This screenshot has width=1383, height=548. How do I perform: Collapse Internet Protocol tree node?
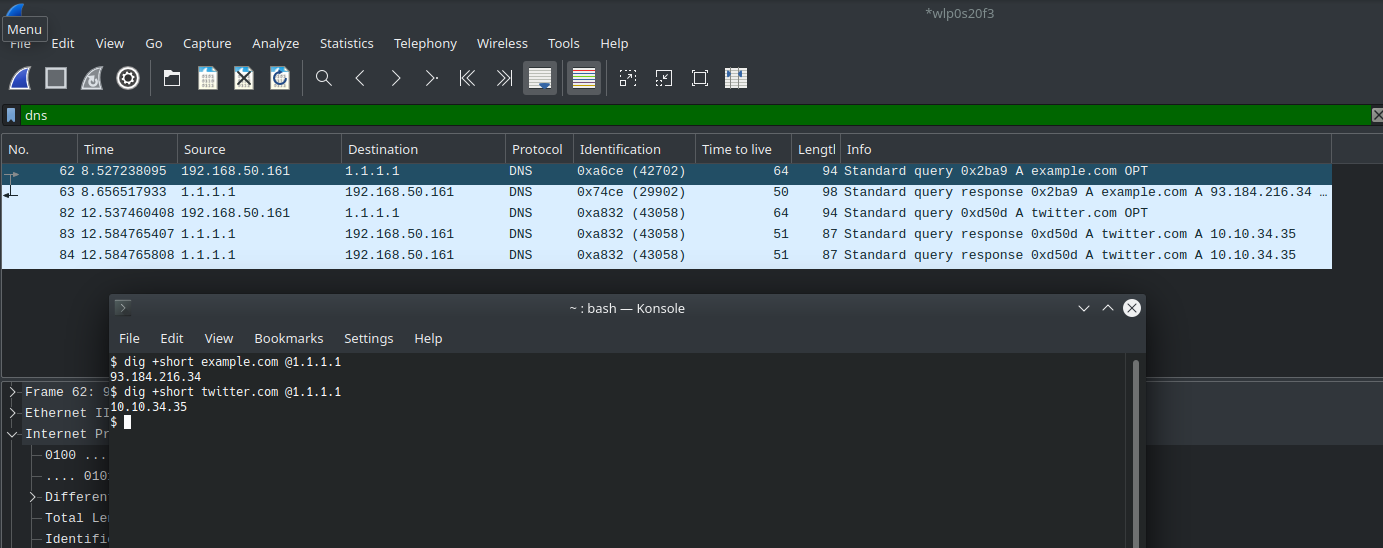click(x=12, y=434)
